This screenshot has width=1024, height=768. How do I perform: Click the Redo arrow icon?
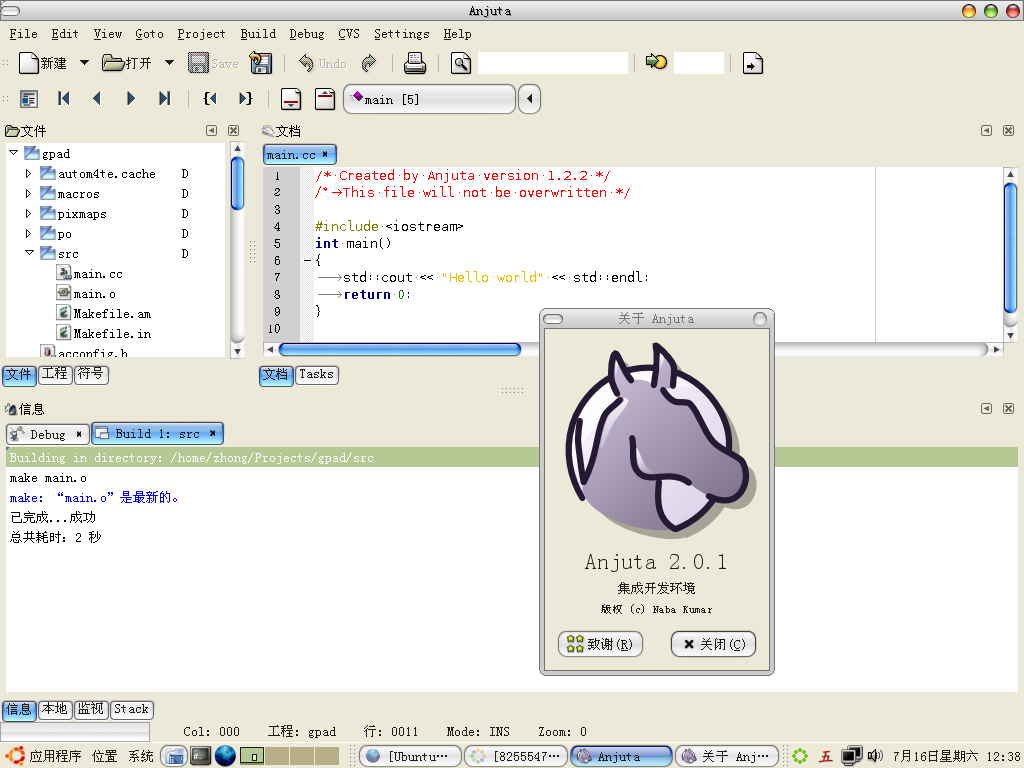(369, 63)
